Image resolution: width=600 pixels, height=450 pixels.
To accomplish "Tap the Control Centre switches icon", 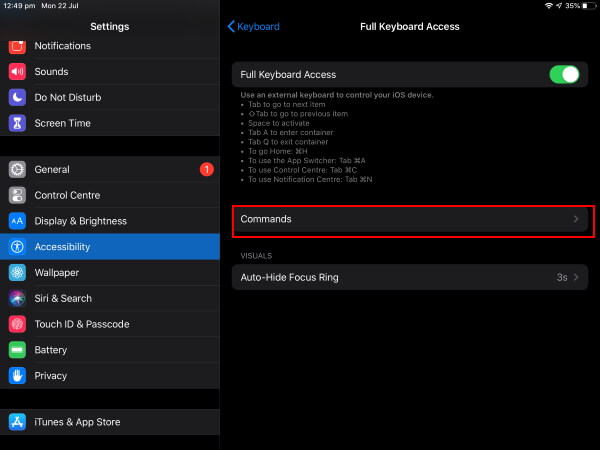I will click(17, 195).
